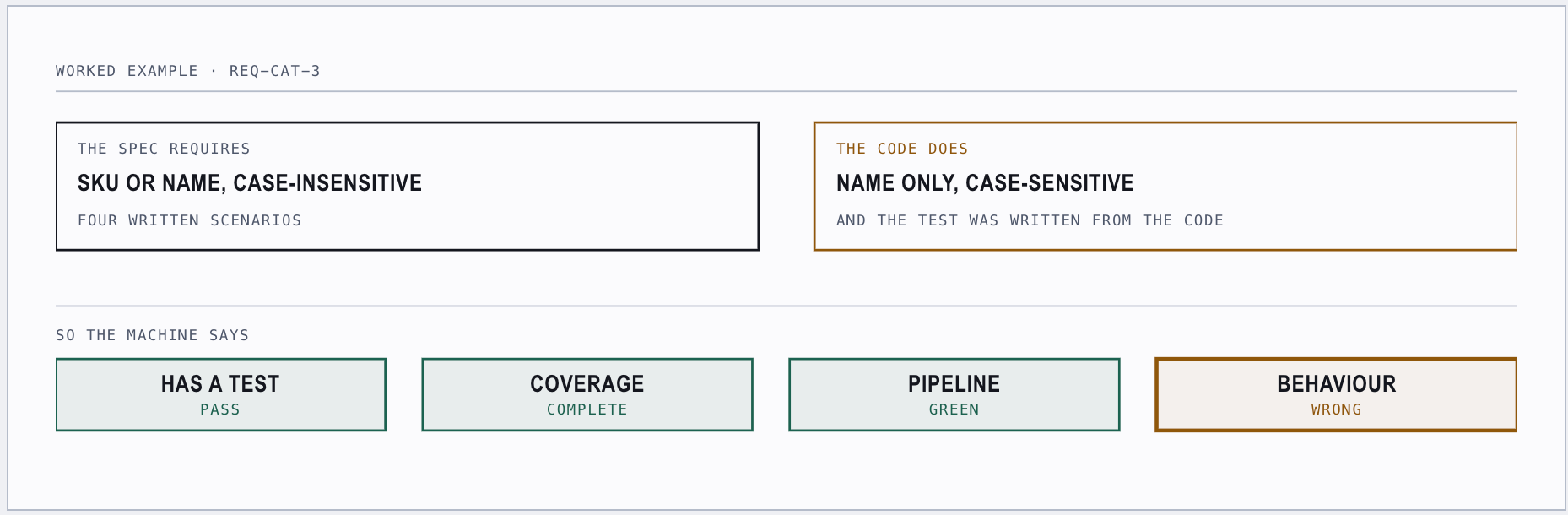Click heading NAME ONLY, CASE-SENSITIVE
The height and width of the screenshot is (515, 1568).
[x=985, y=183]
